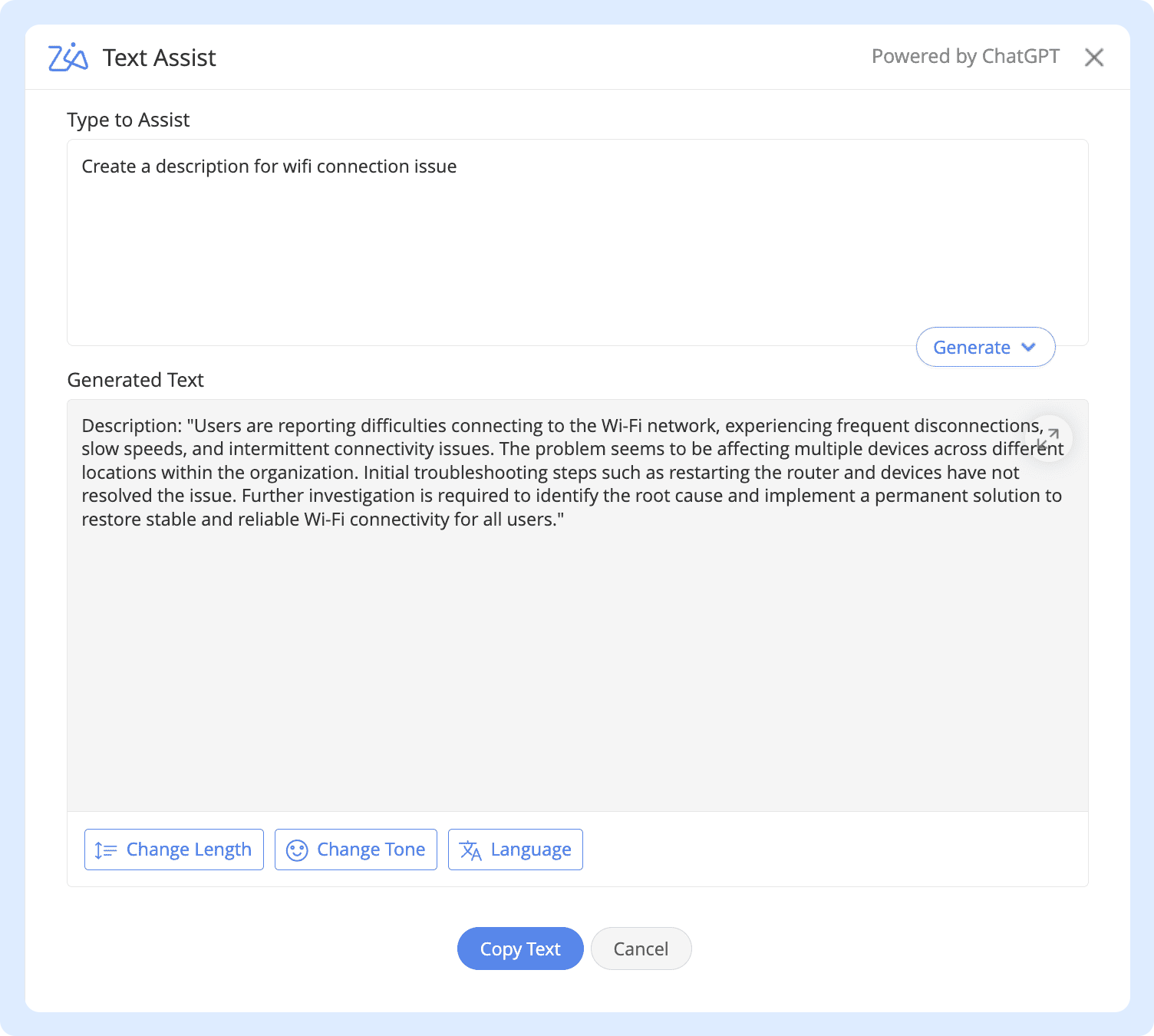Click the X to close Text Assist
Image resolution: width=1154 pixels, height=1036 pixels.
pyautogui.click(x=1094, y=57)
